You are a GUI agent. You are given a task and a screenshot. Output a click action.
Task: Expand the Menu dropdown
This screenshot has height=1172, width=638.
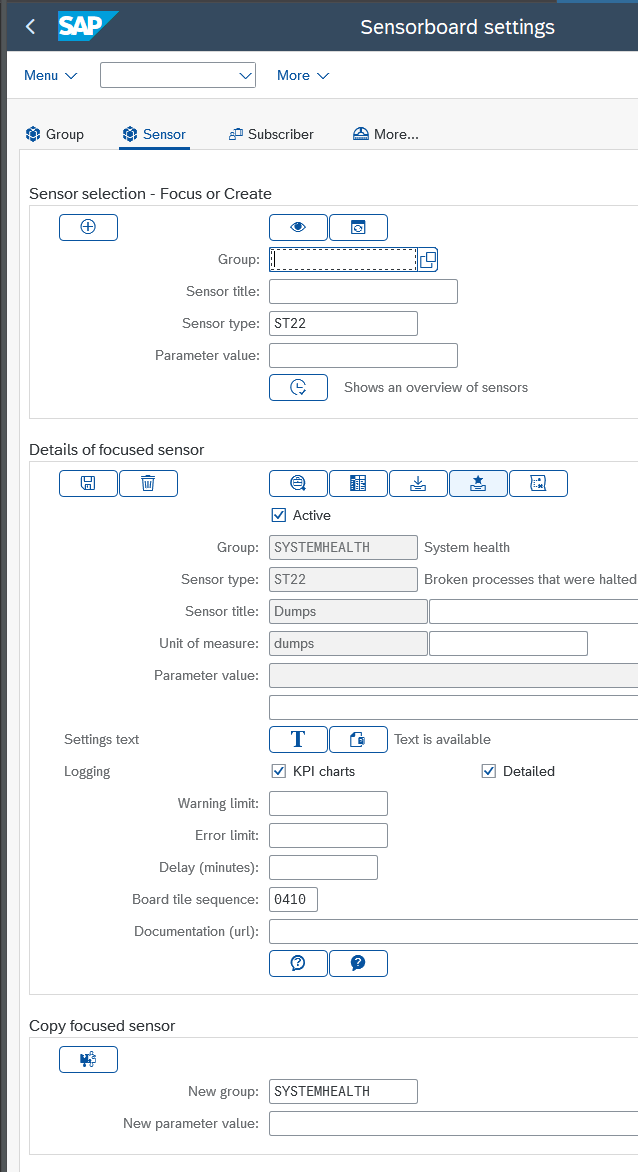pyautogui.click(x=50, y=75)
